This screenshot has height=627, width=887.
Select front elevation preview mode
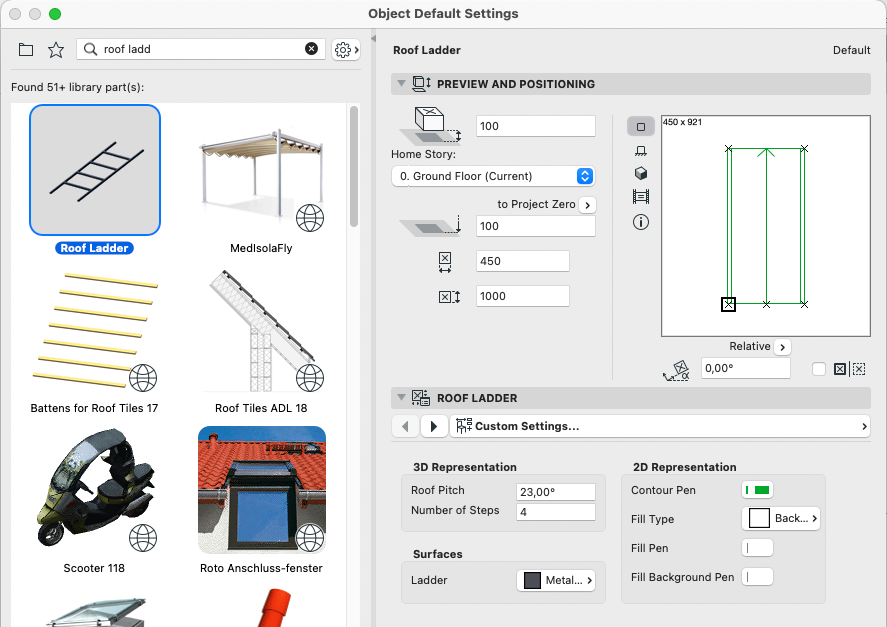point(641,151)
